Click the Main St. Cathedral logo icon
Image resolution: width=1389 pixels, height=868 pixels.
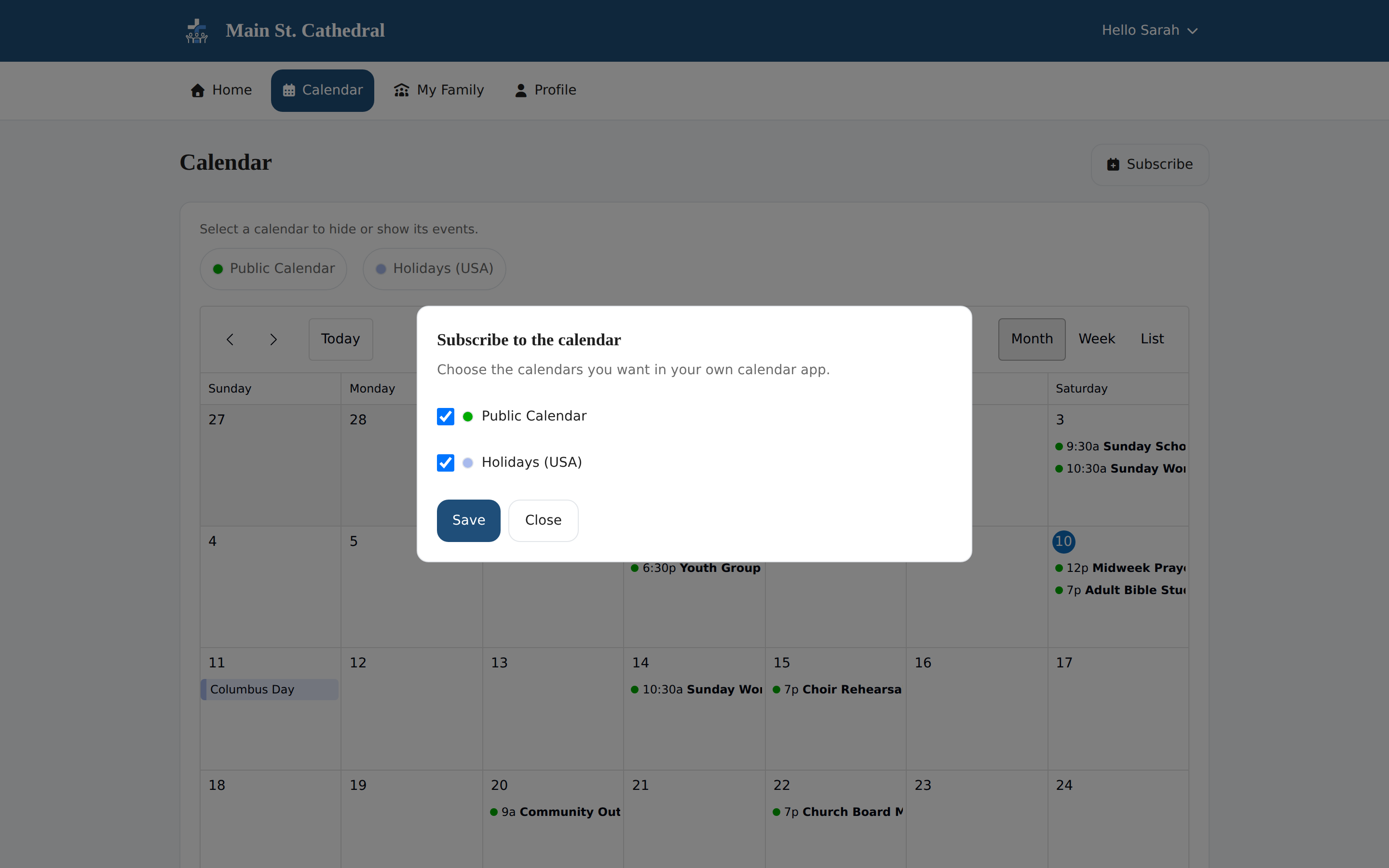click(x=197, y=30)
